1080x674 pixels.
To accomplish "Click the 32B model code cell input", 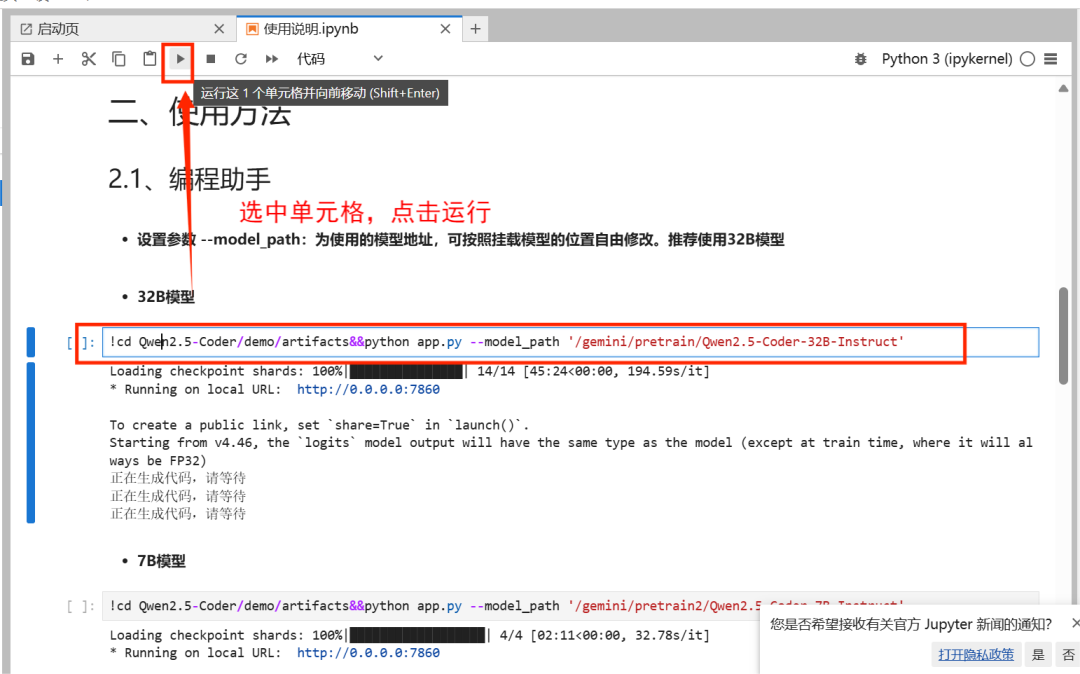I will [x=570, y=342].
